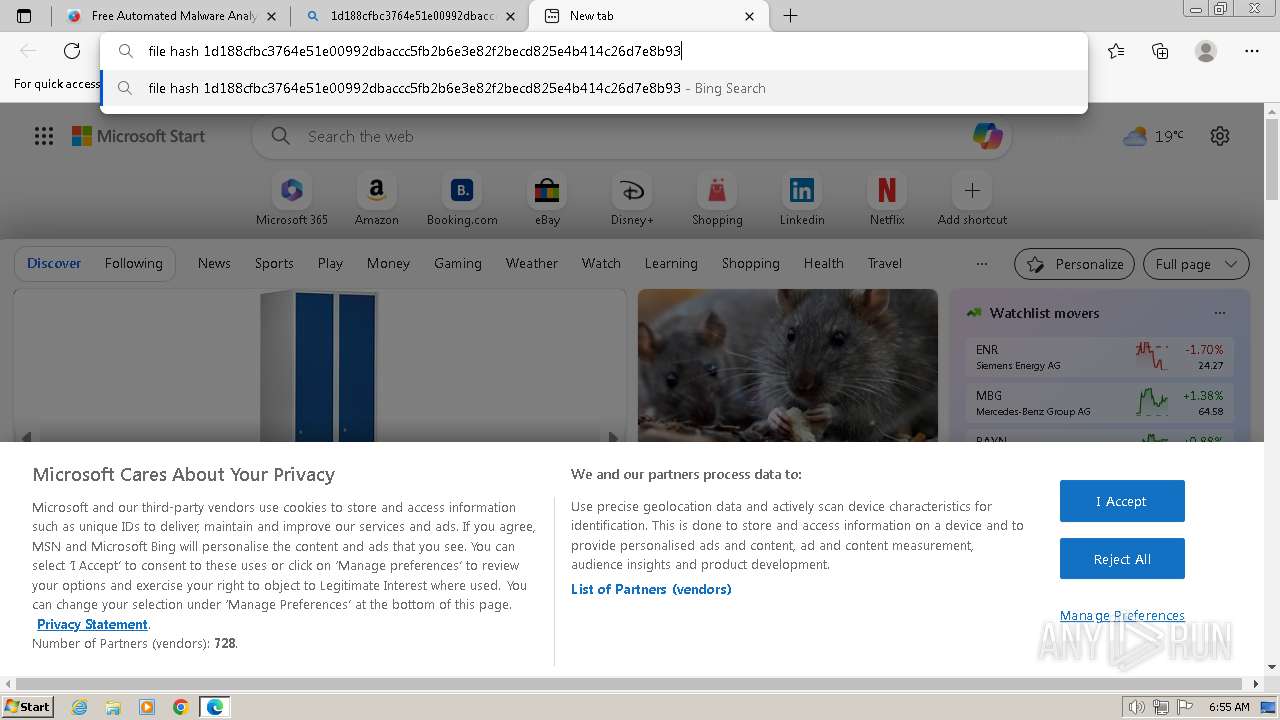
Task: Close the New tab tab
Action: [x=750, y=16]
